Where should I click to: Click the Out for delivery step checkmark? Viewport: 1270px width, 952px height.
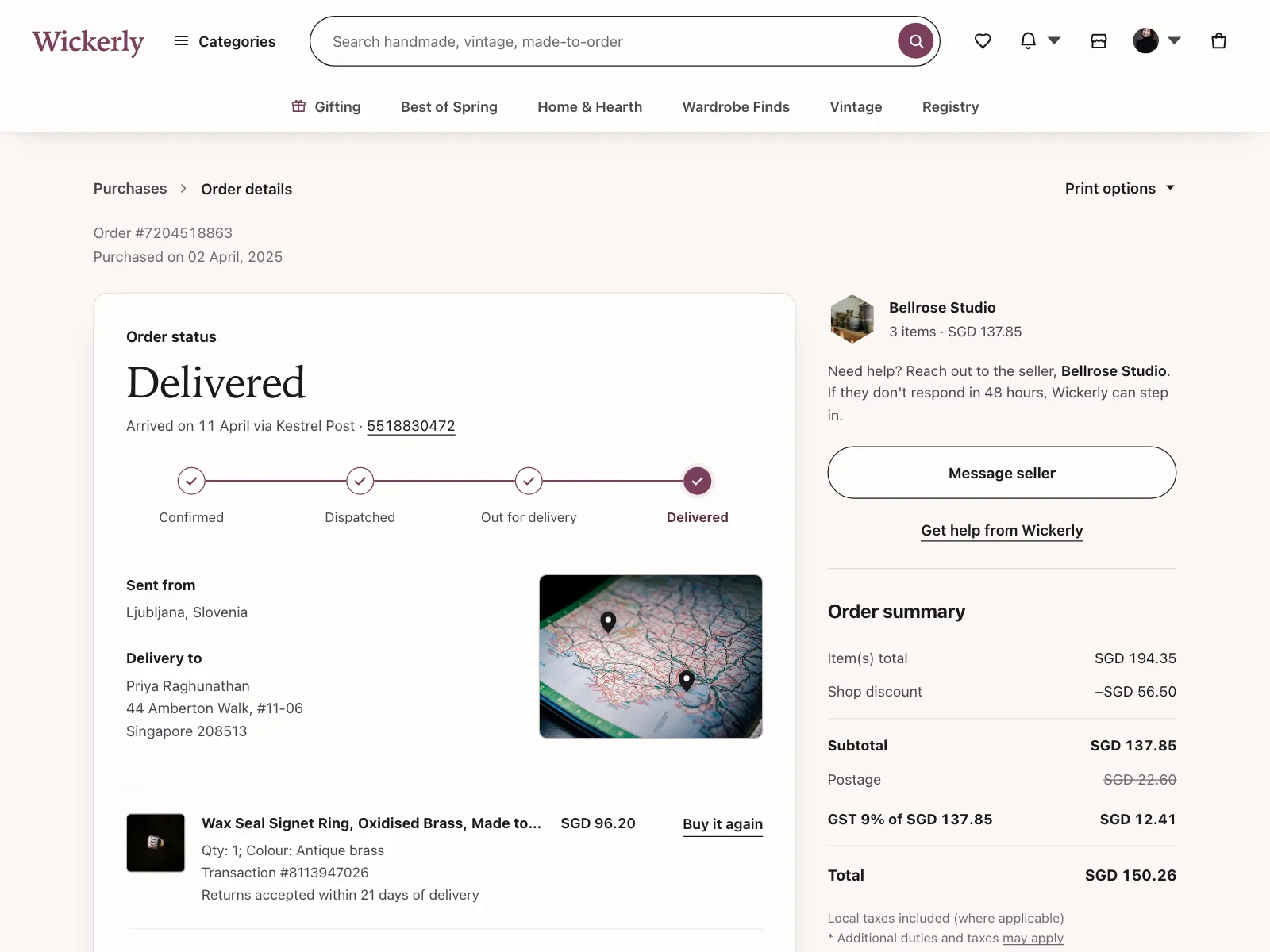coord(529,481)
